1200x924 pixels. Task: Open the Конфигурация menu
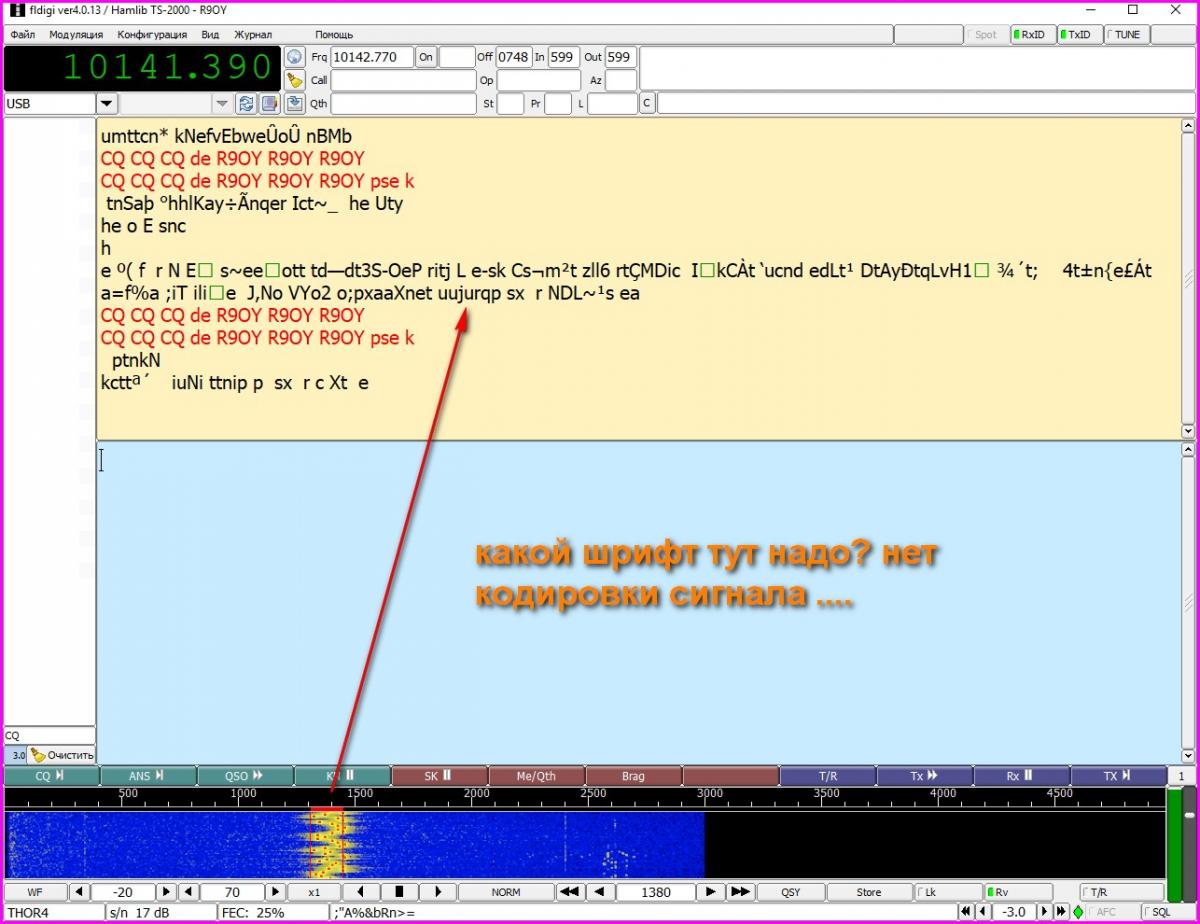coord(152,34)
